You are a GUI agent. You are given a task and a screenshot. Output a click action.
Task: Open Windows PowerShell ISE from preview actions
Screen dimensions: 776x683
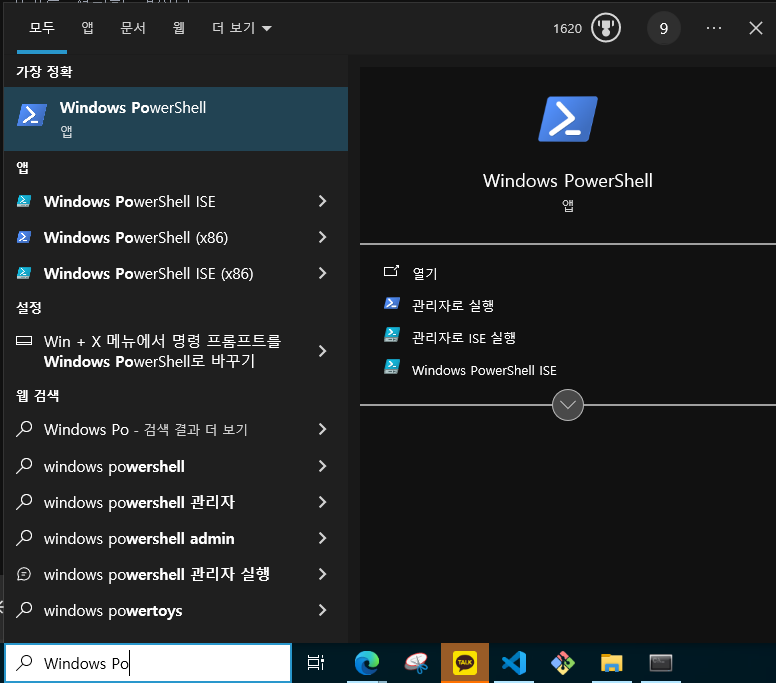[x=484, y=370]
